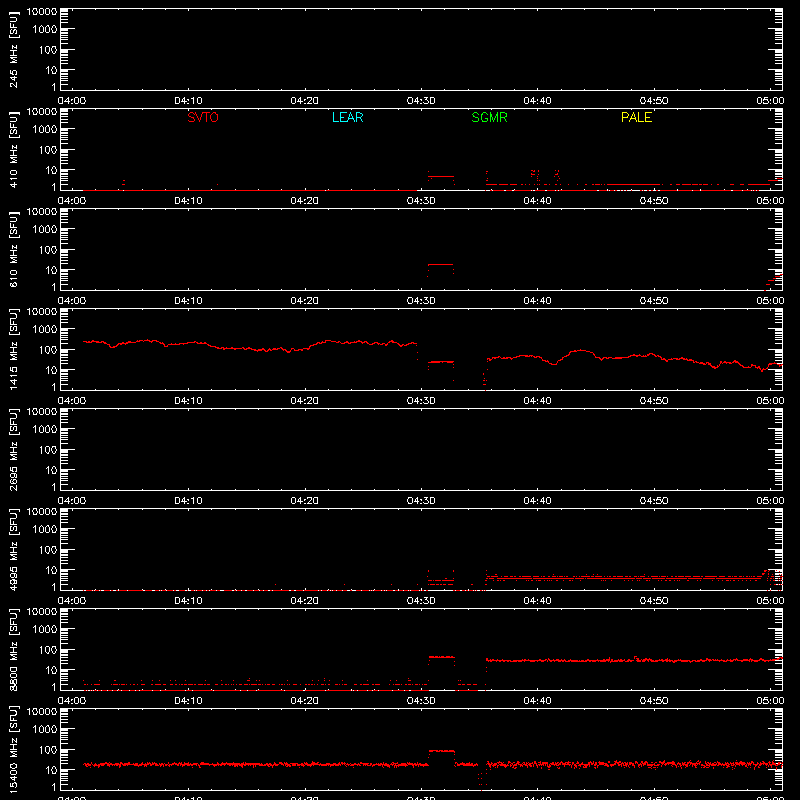Click the cyan LEAR station label
Screen dimensions: 800x800
(x=347, y=117)
